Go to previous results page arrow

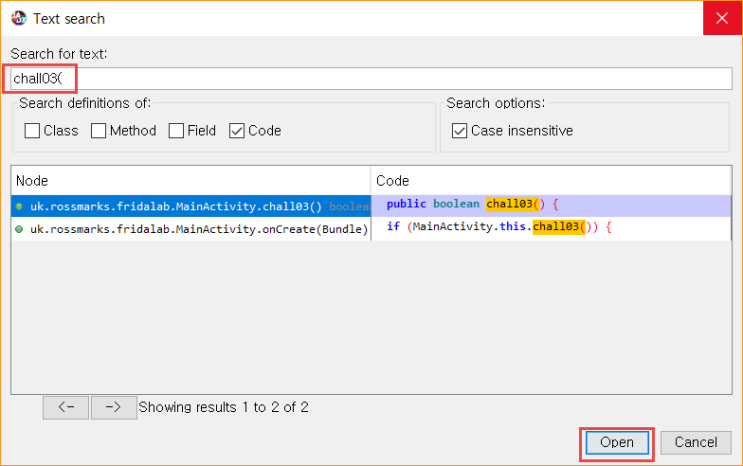coord(66,408)
